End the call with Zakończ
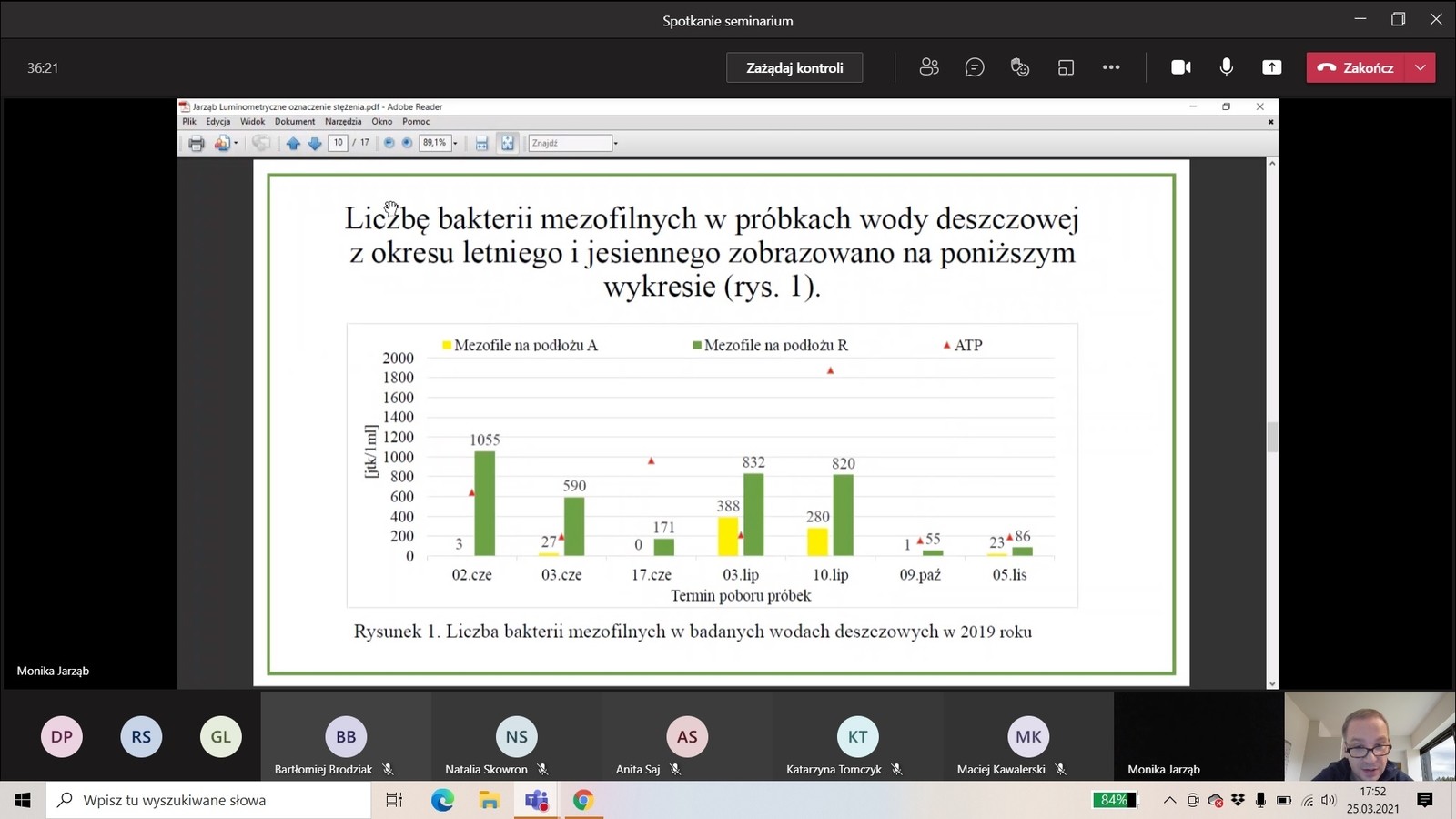 [x=1356, y=67]
